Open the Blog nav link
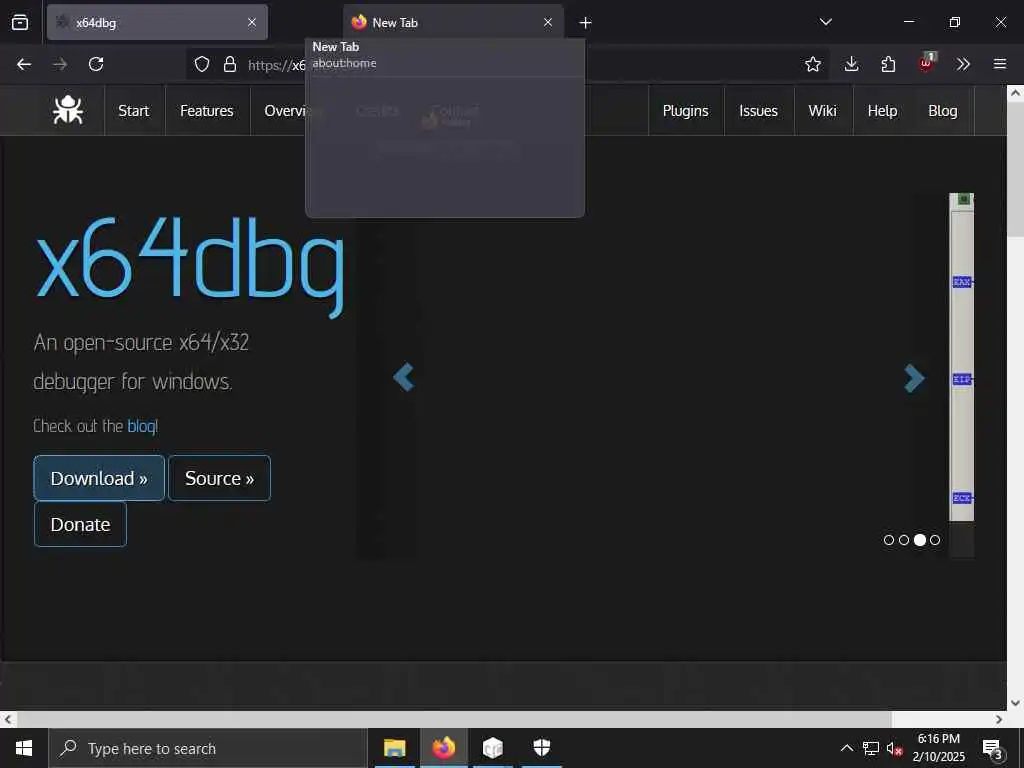This screenshot has width=1024, height=768. pos(943,110)
